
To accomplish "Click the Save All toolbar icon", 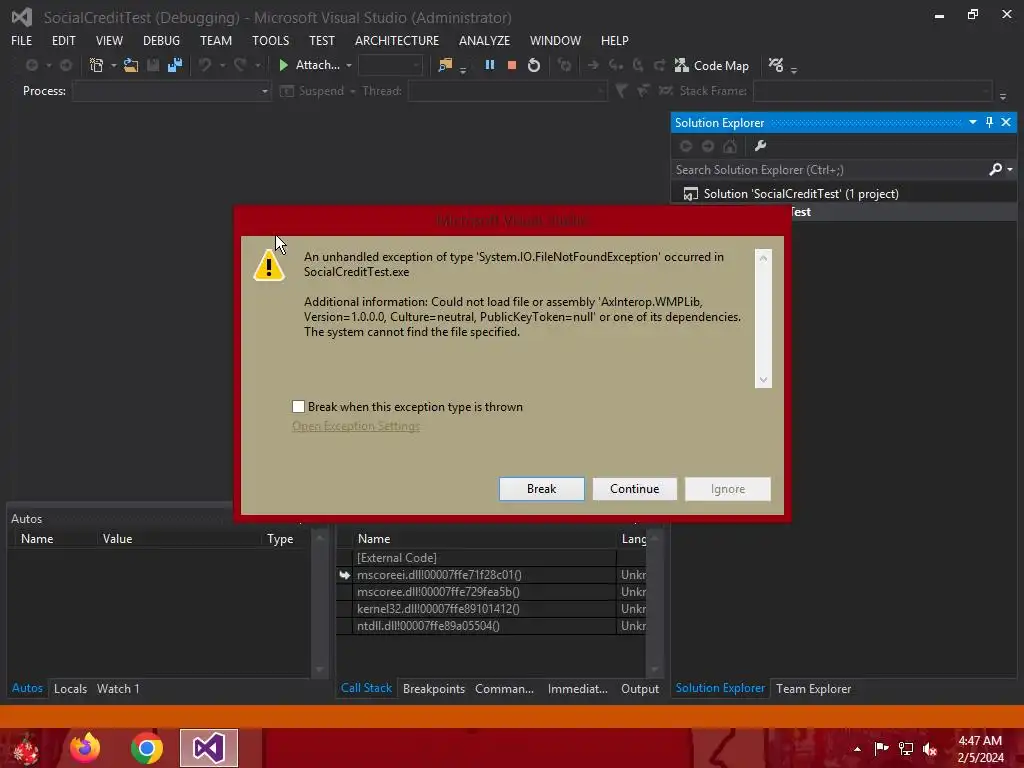I will click(x=175, y=65).
